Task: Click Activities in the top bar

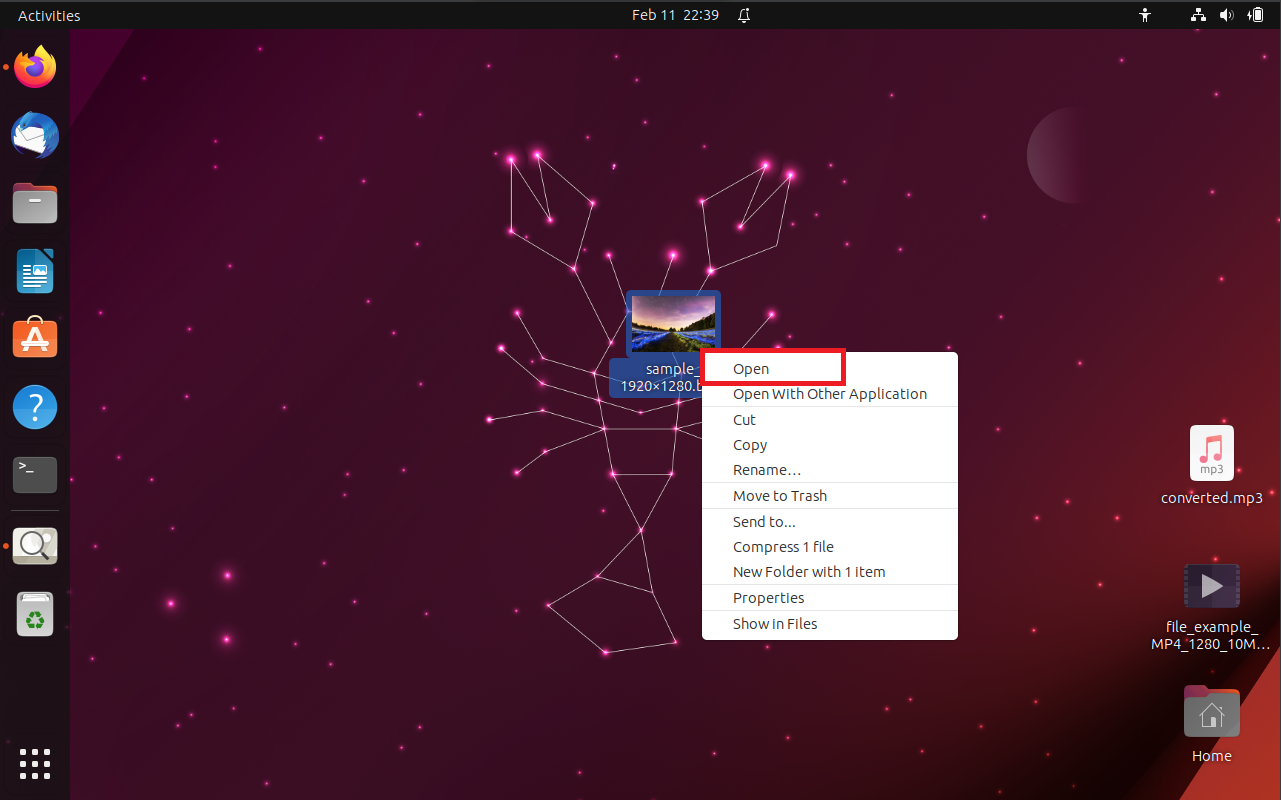Action: 48,15
